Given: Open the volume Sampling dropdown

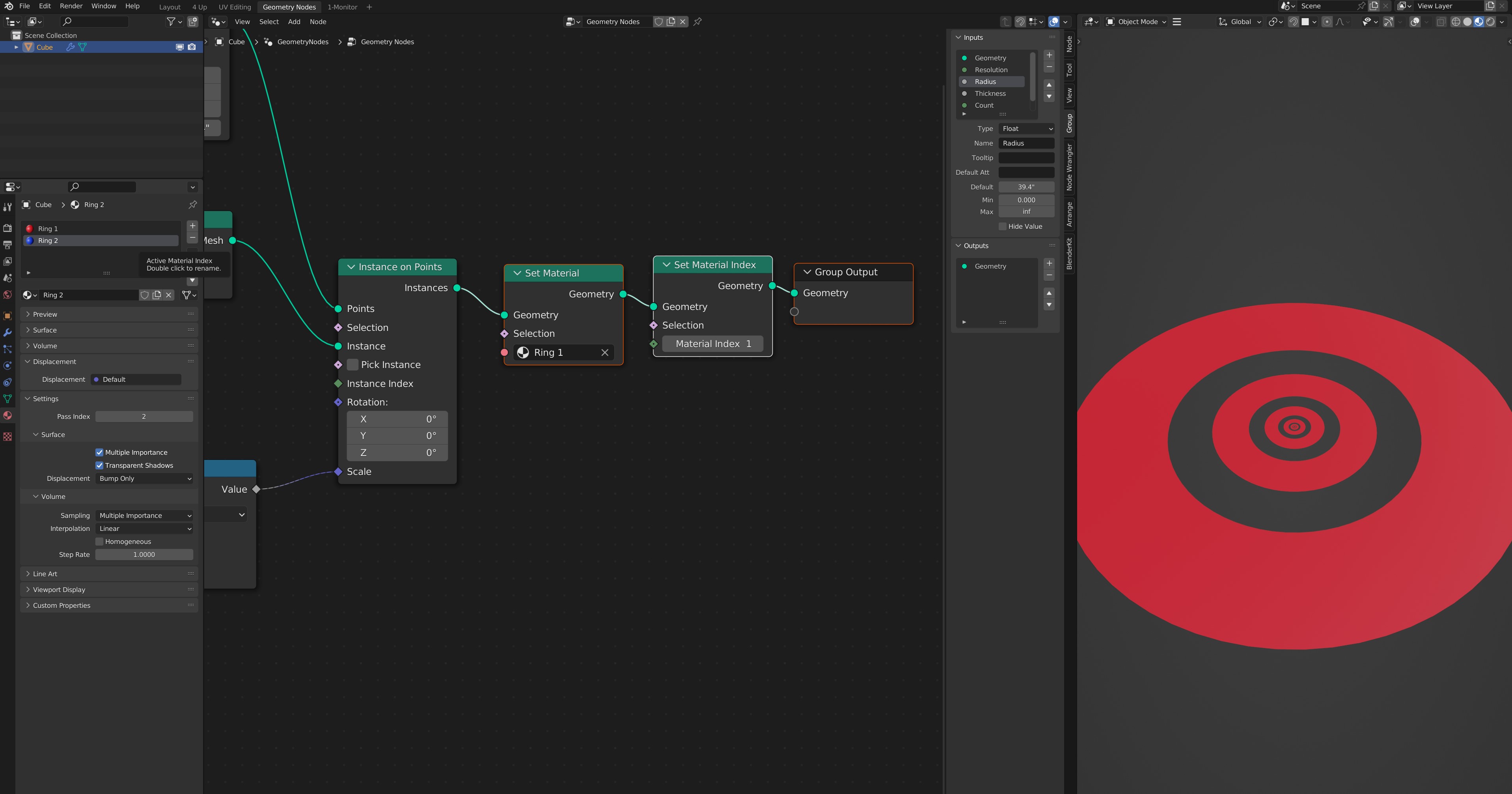Looking at the screenshot, I should [144, 516].
